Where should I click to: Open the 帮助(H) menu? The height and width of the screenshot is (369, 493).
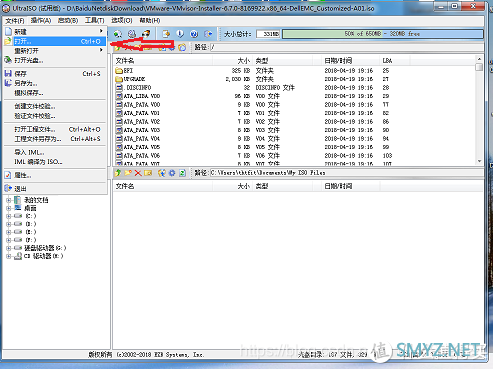(150, 21)
